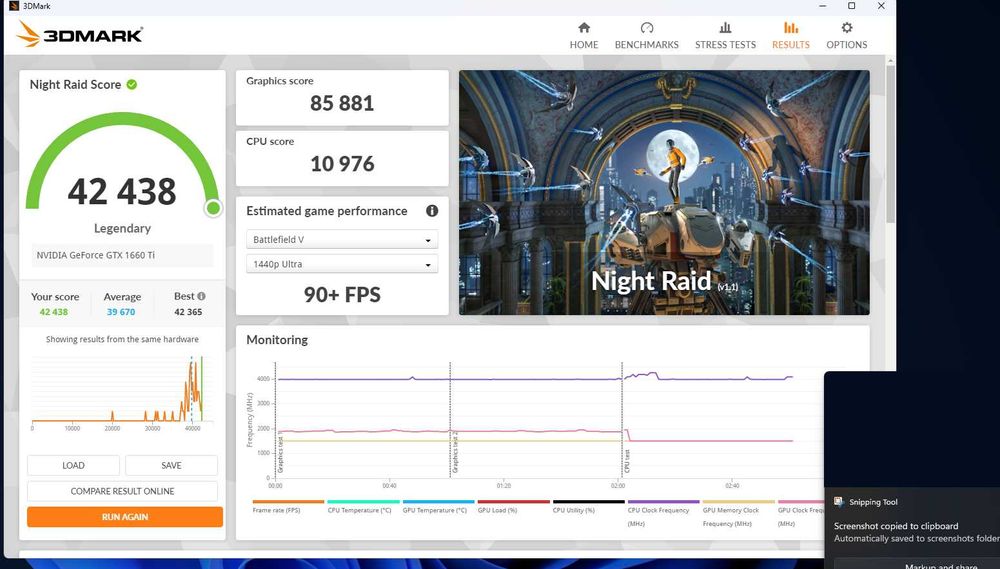The height and width of the screenshot is (569, 1000).
Task: Open Stress Tests from the navigation bar
Action: pyautogui.click(x=725, y=35)
